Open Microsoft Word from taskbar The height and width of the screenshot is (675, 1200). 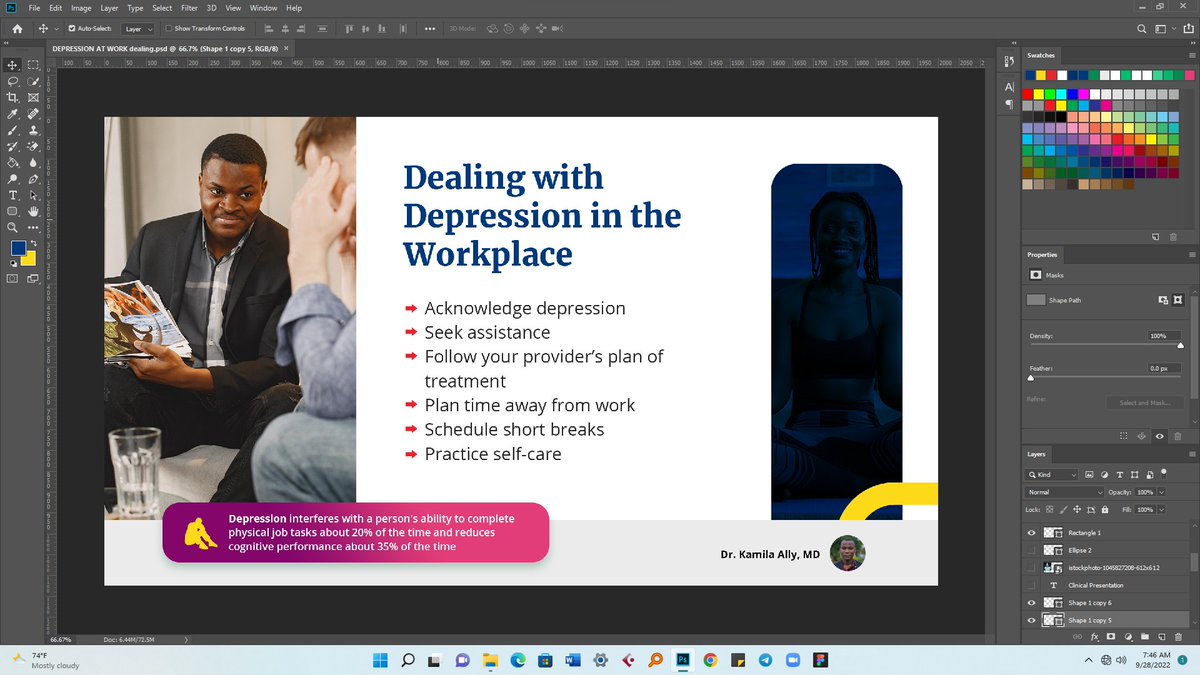point(572,660)
